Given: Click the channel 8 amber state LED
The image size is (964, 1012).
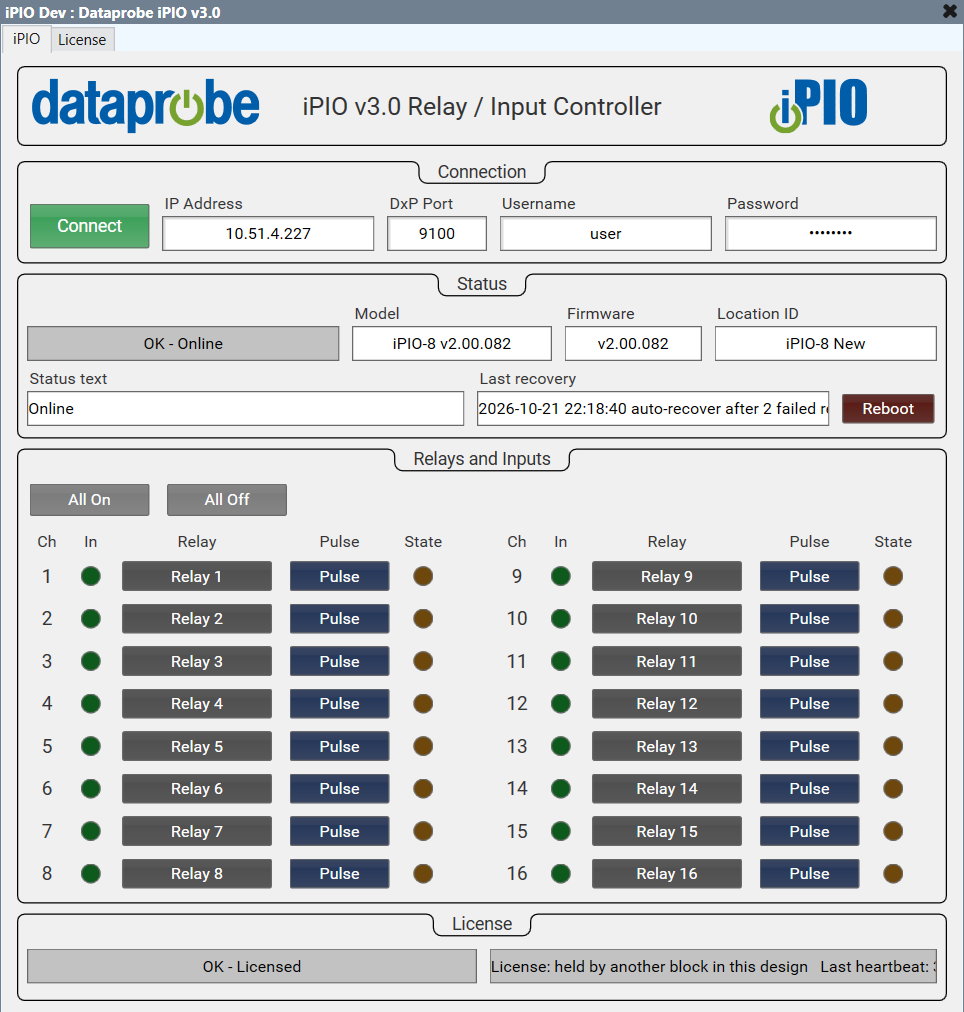Looking at the screenshot, I should (423, 873).
